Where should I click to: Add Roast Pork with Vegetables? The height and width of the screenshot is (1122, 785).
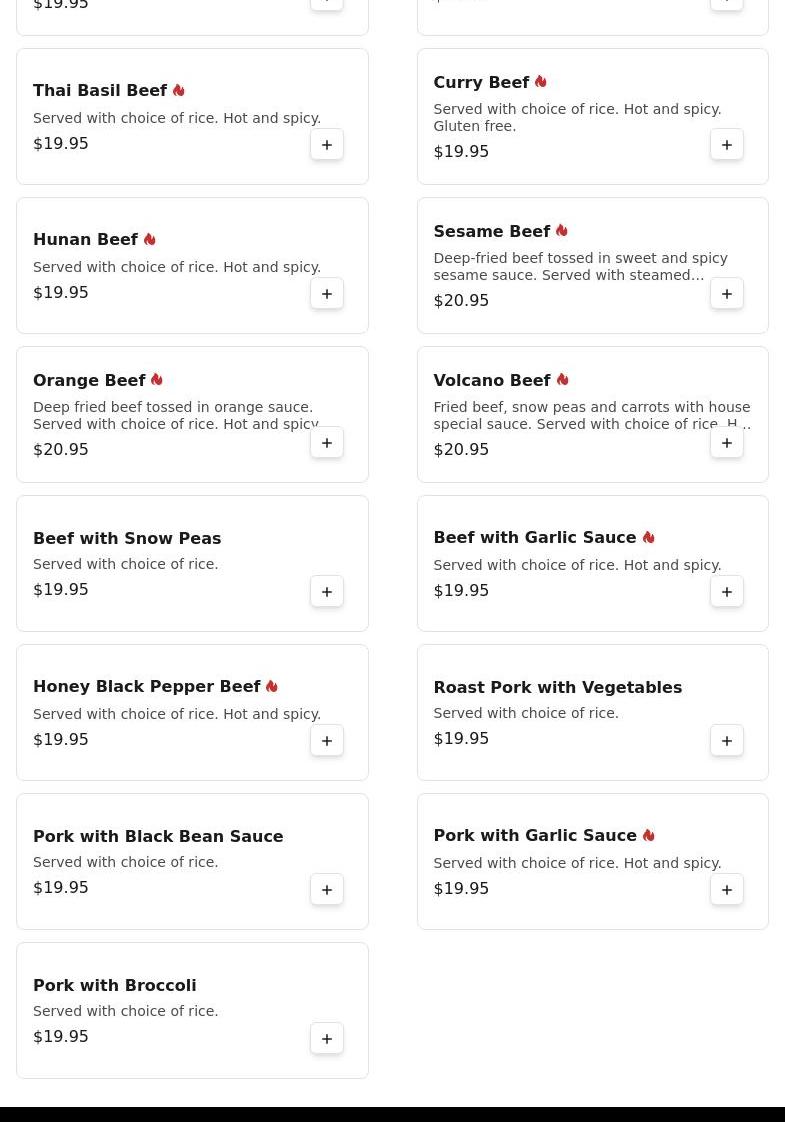727,741
